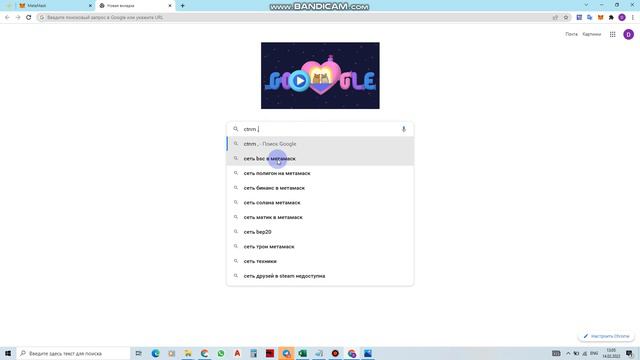640x360 pixels.
Task: Close the MetaMask tab
Action: [90, 6]
